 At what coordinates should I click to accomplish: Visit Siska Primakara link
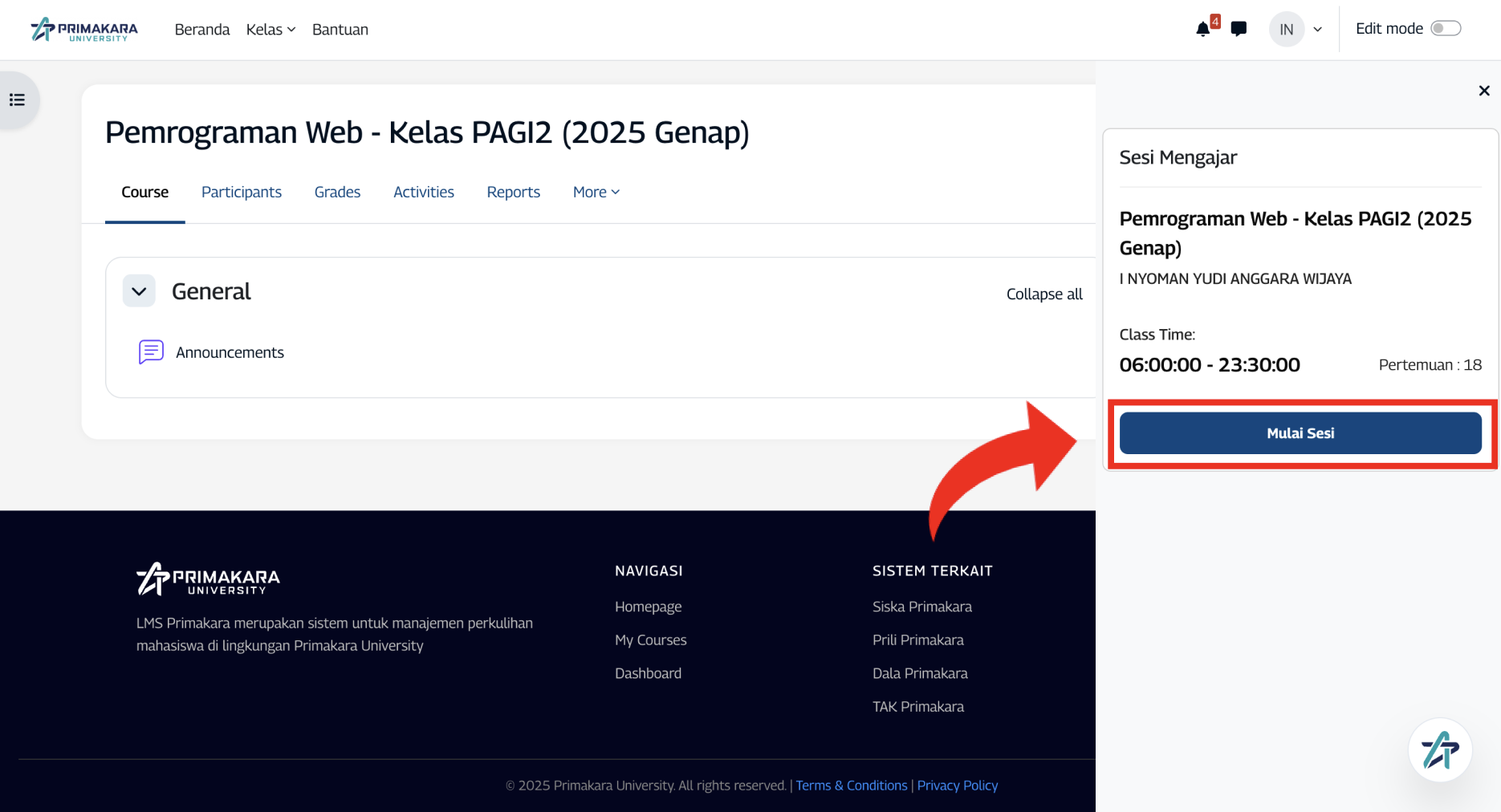(922, 607)
